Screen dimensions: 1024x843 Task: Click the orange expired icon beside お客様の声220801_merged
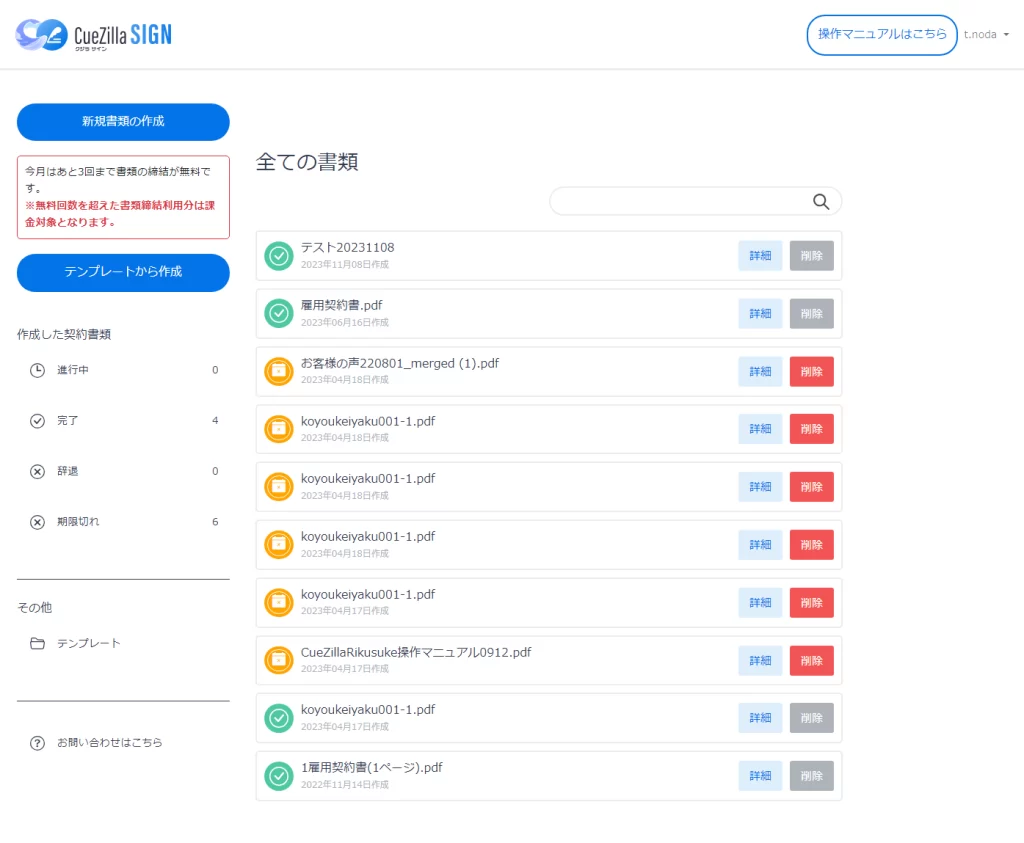click(279, 371)
